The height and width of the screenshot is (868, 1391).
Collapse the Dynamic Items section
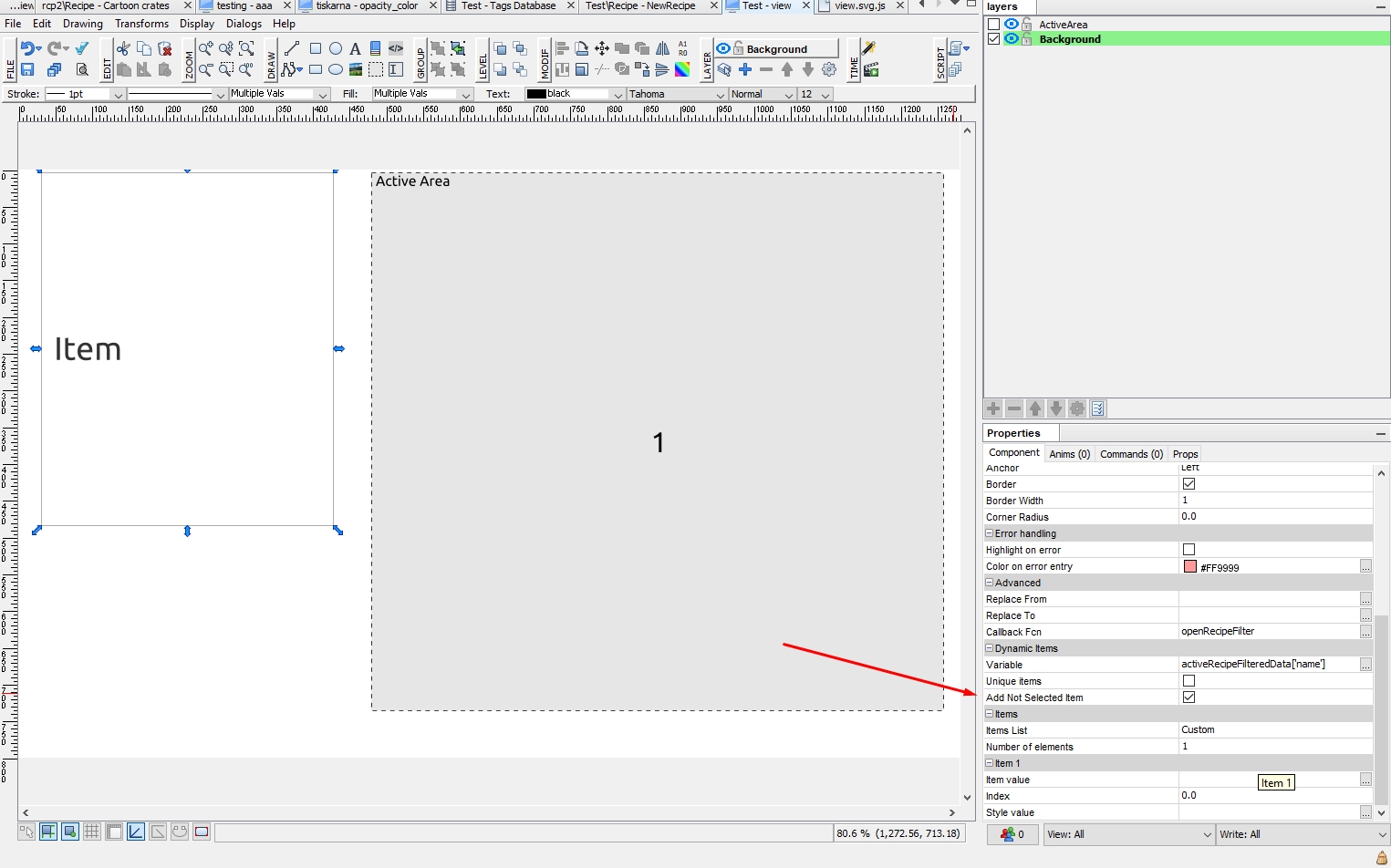(990, 648)
